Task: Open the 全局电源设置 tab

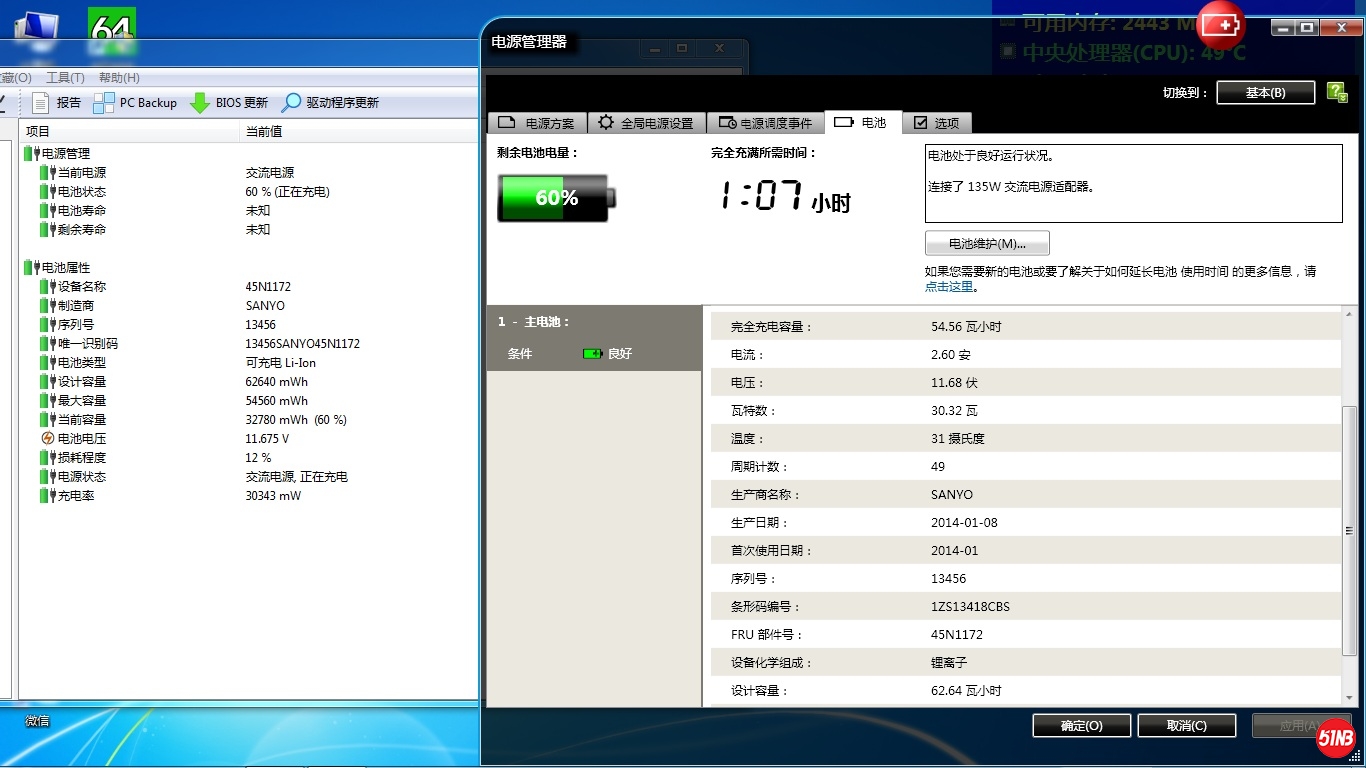Action: click(x=646, y=123)
